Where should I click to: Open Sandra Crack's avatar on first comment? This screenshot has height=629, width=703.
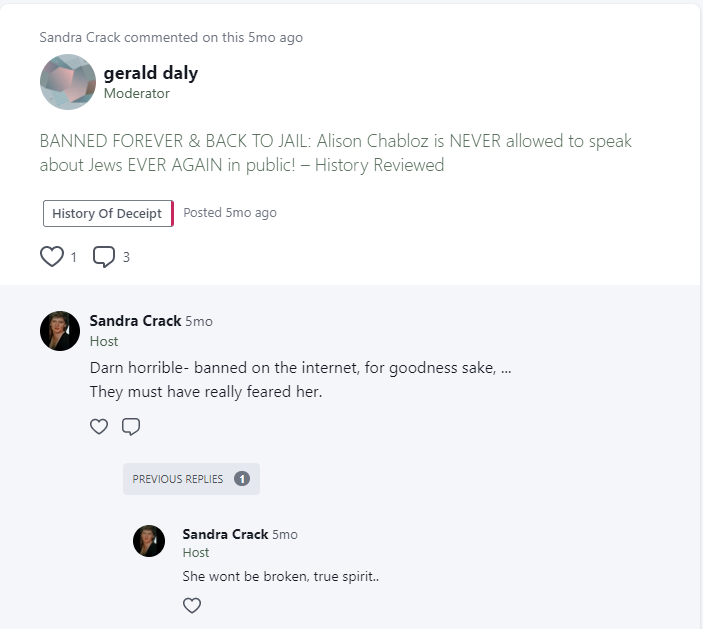[60, 331]
